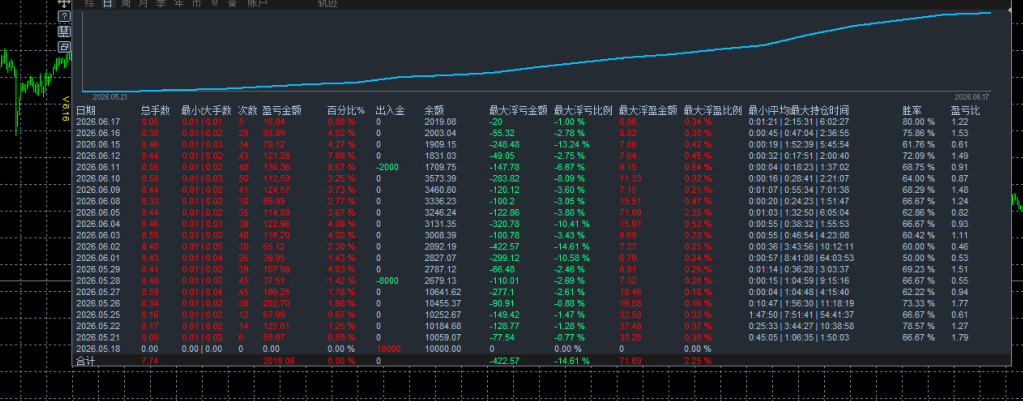Click the move panel arrows icon
The image size is (1023, 401).
(64, 3)
